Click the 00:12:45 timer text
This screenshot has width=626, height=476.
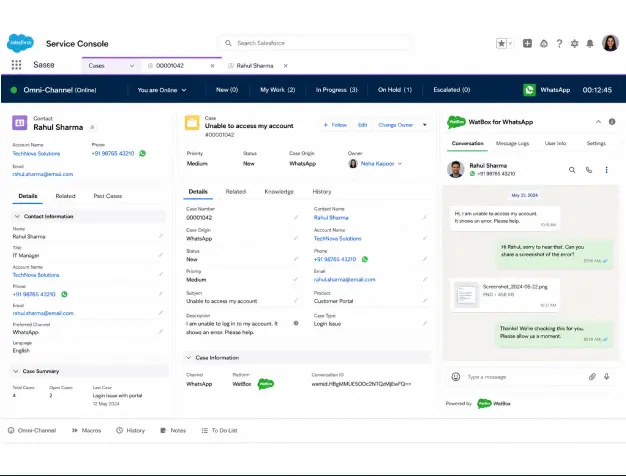(597, 90)
